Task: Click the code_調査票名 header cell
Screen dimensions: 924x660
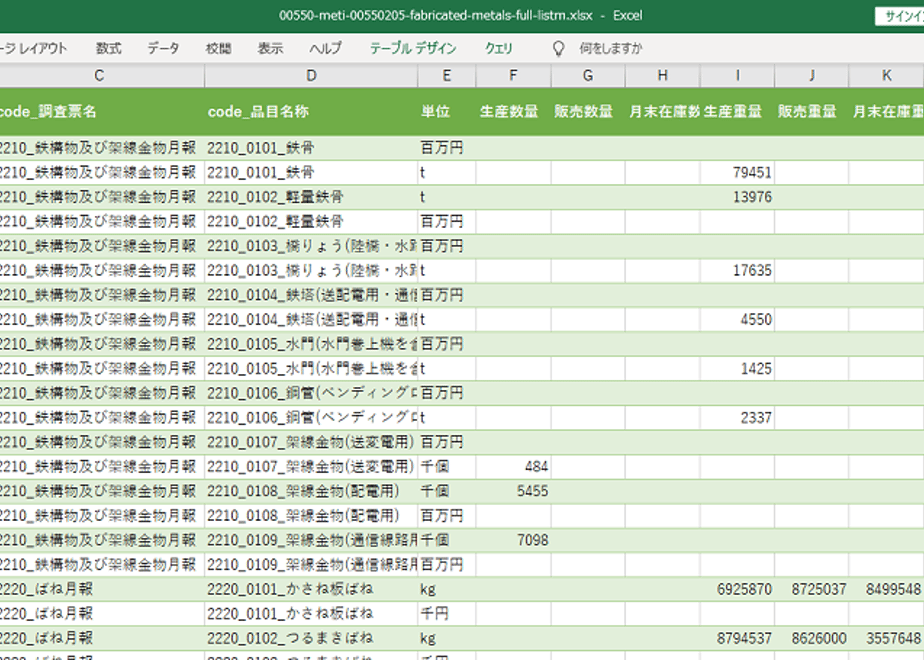Action: pyautogui.click(x=102, y=111)
